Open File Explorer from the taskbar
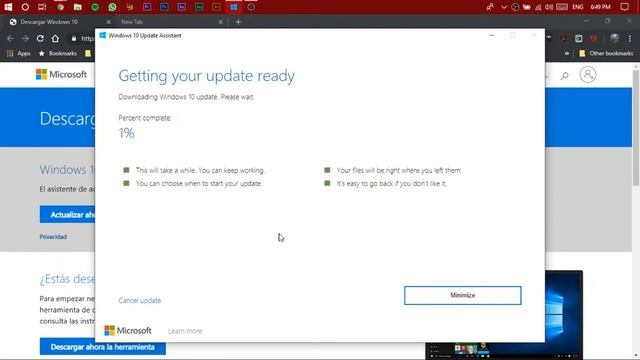Screen dimensions: 640x360 78,7
